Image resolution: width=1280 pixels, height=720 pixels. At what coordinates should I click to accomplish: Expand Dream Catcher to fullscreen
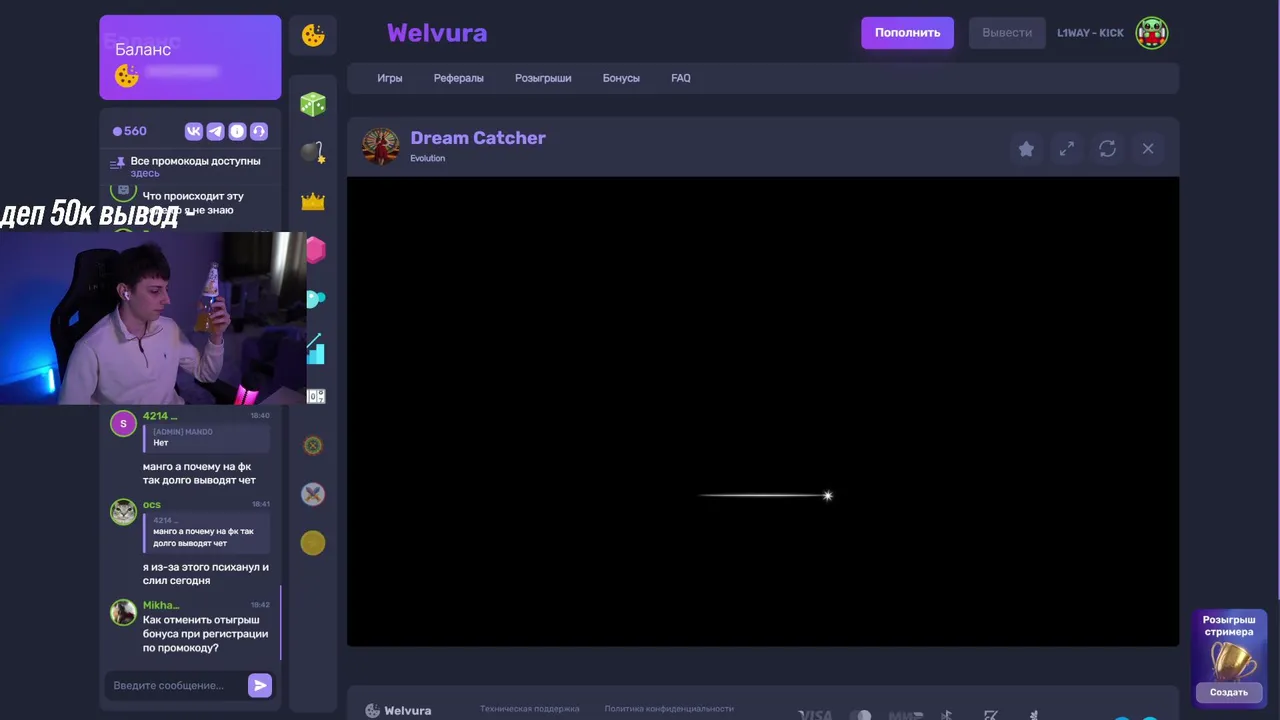pos(1067,149)
